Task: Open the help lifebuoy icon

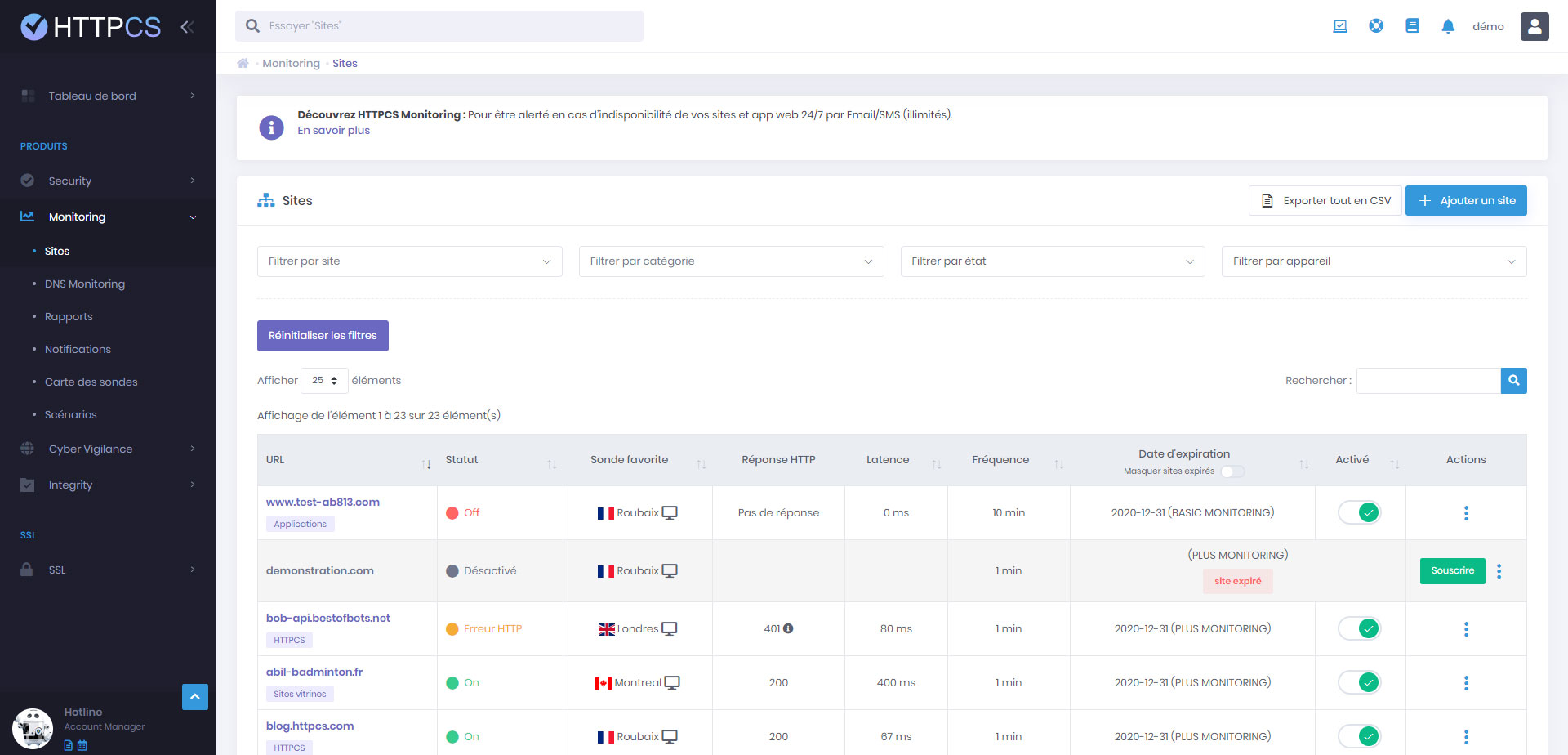Action: click(x=1376, y=26)
